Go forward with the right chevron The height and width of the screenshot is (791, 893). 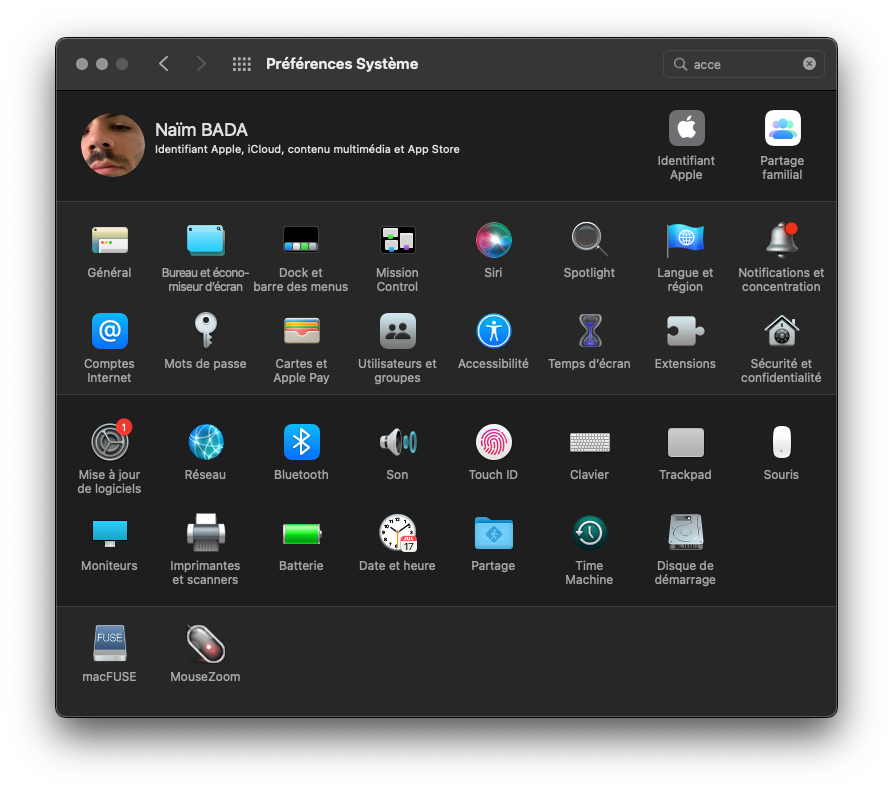tap(200, 64)
